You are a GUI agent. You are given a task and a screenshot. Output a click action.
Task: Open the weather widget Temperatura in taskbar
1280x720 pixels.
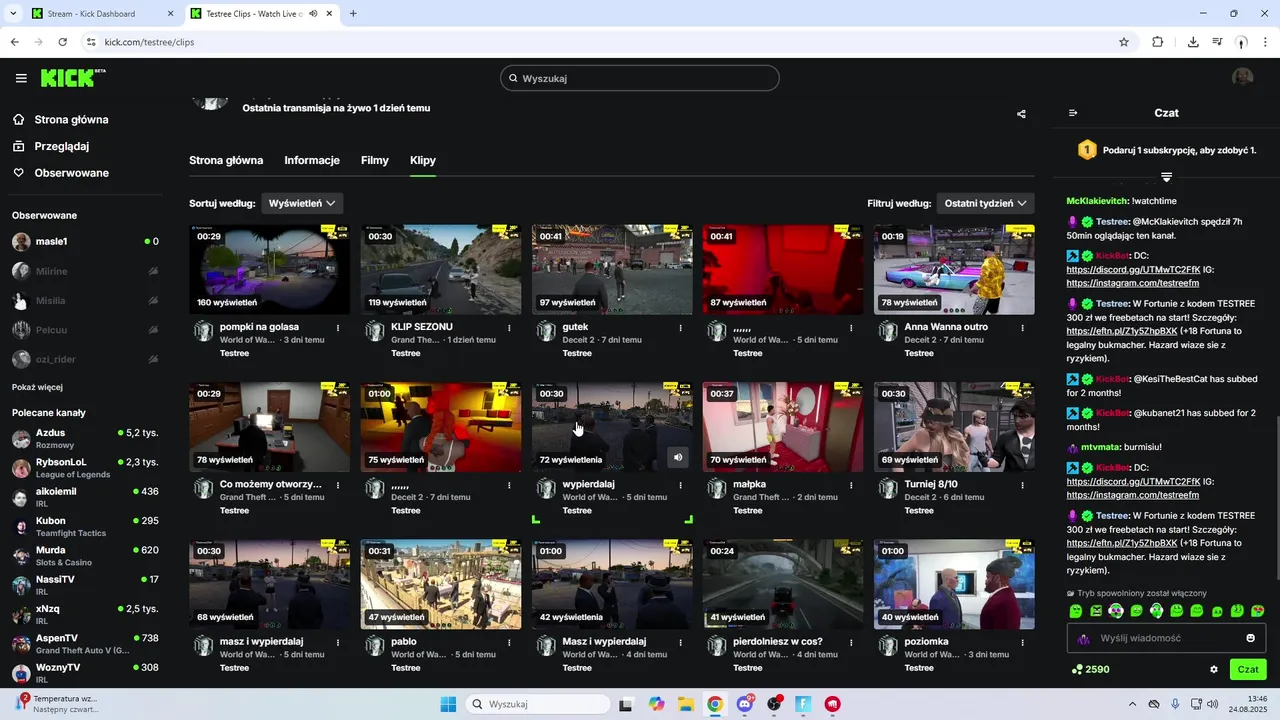pos(56,704)
